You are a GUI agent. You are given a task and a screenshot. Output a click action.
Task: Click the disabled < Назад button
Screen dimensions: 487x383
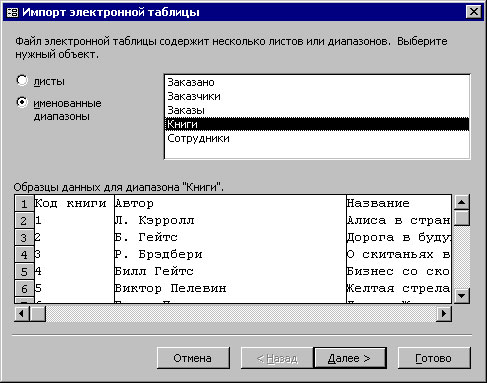(x=277, y=358)
